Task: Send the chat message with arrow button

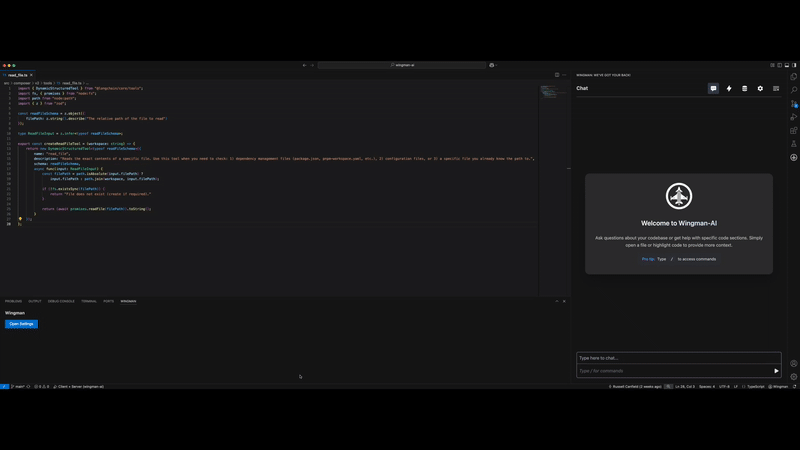Action: [x=776, y=371]
